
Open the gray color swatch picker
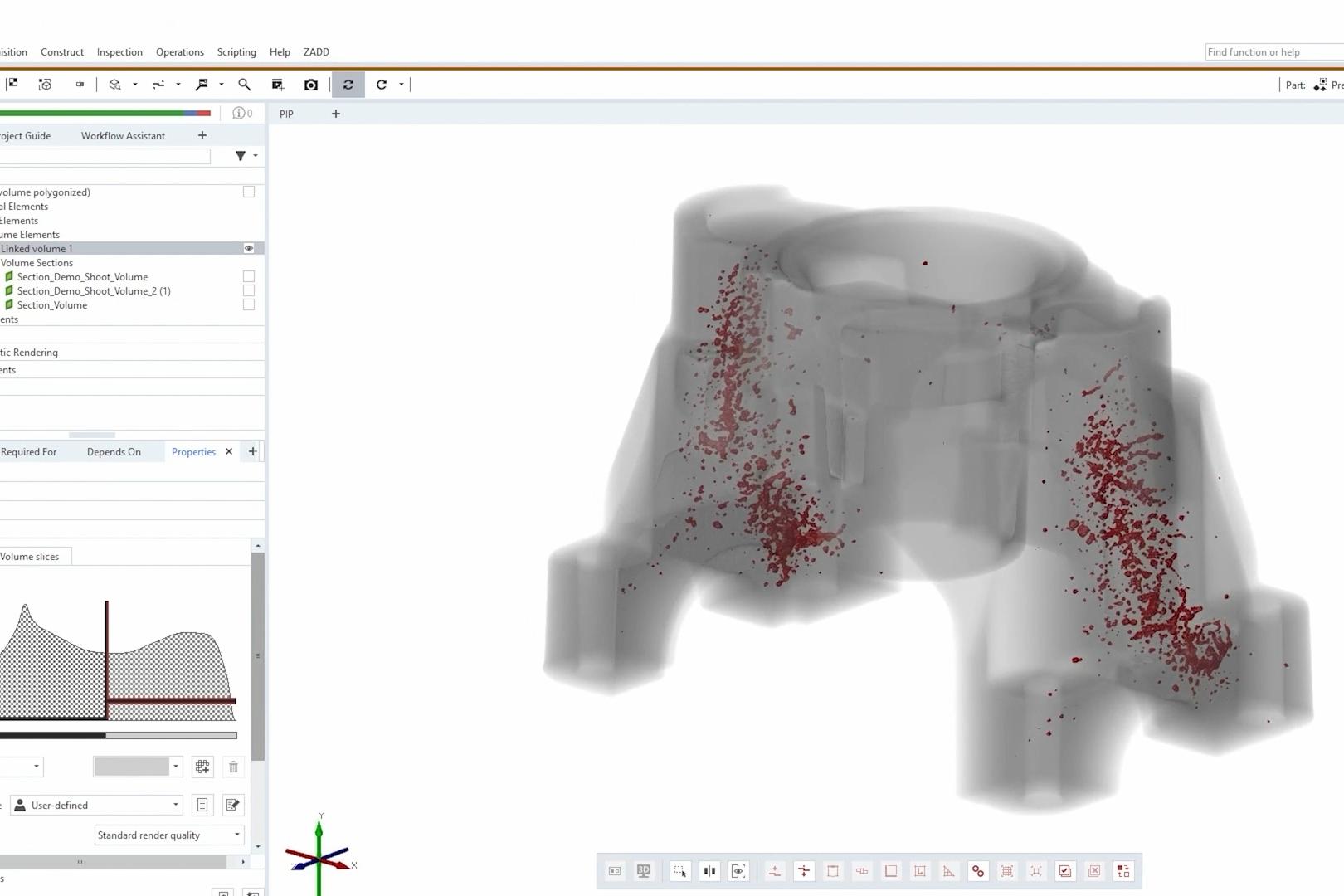(x=138, y=767)
